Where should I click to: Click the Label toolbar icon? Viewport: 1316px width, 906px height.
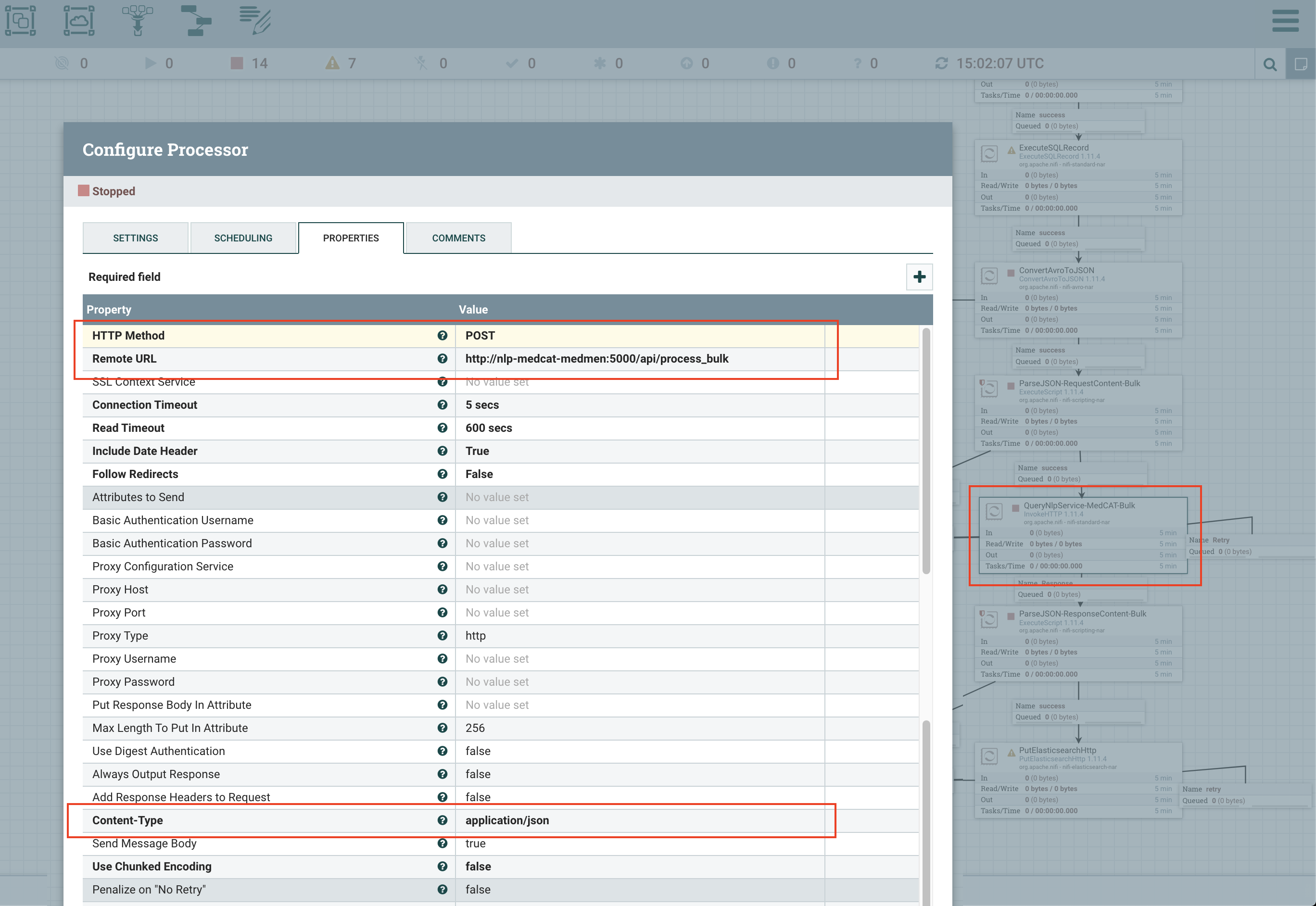point(255,20)
